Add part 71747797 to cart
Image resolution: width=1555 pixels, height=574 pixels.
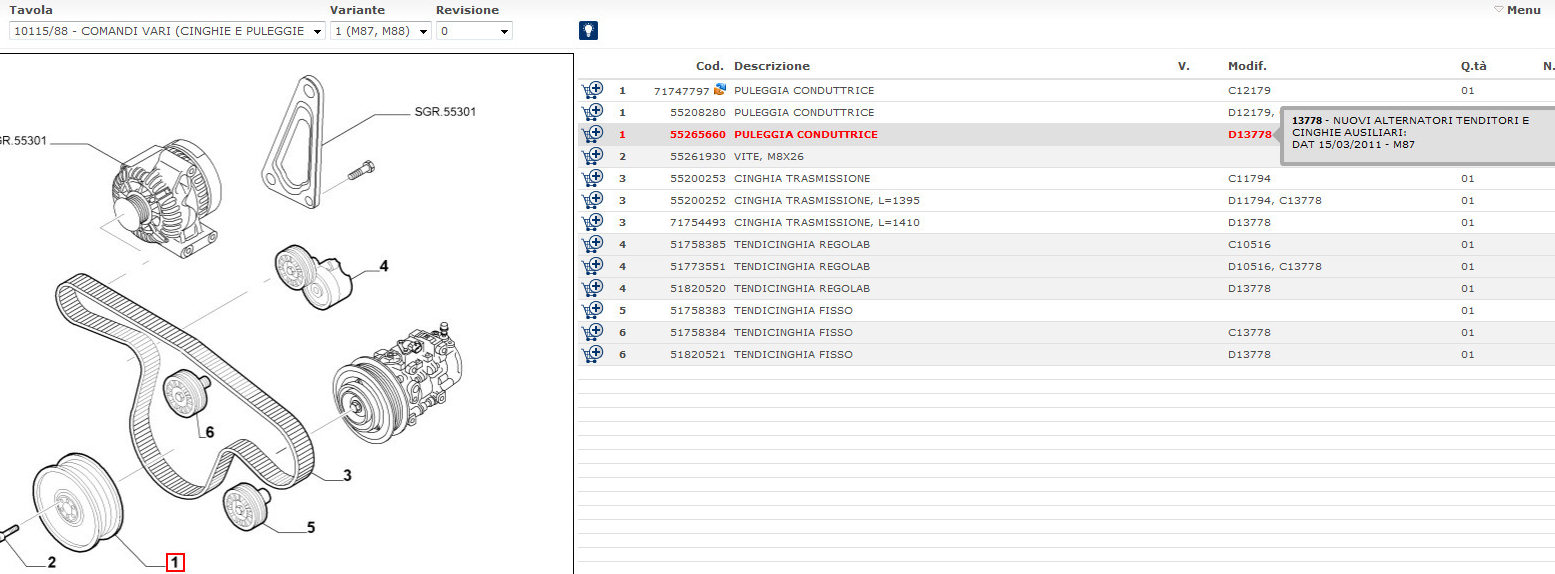click(x=592, y=90)
